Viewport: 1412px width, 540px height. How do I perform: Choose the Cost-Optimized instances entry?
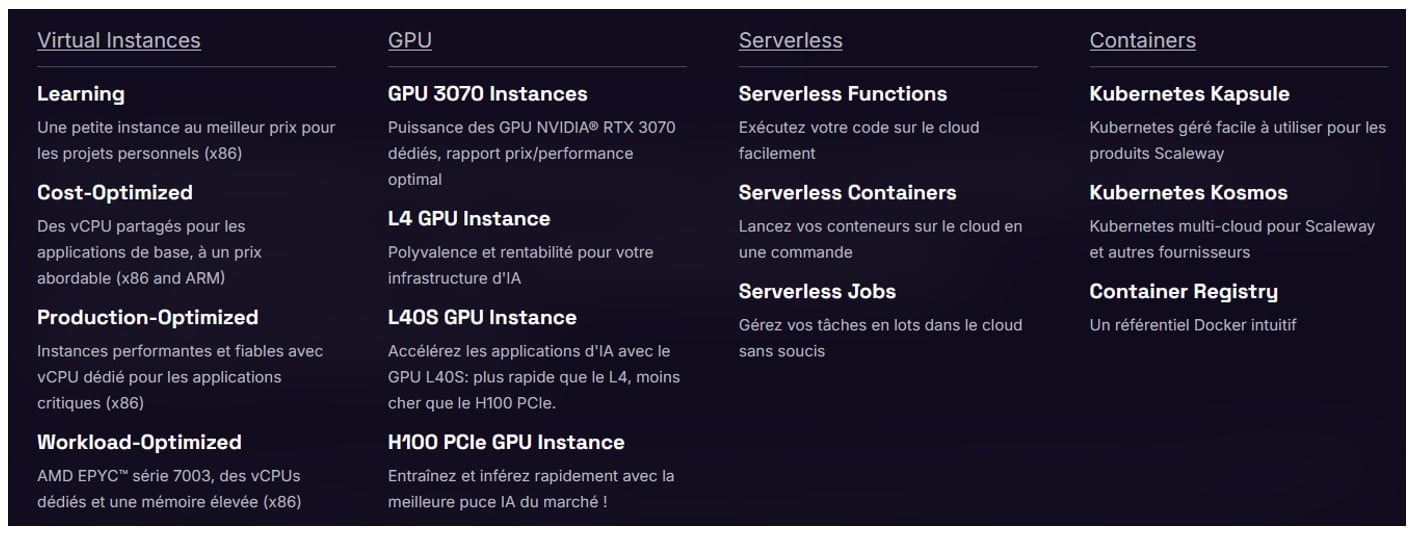[x=115, y=193]
